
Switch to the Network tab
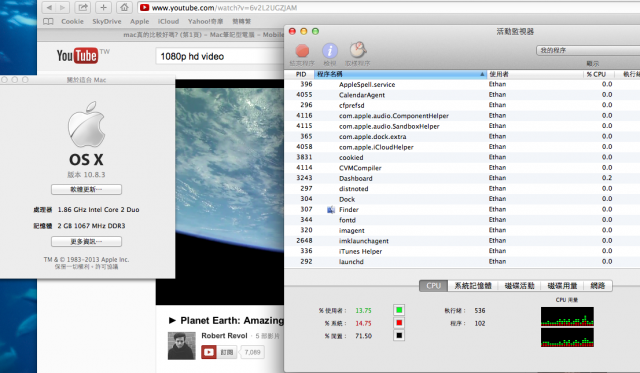click(598, 286)
